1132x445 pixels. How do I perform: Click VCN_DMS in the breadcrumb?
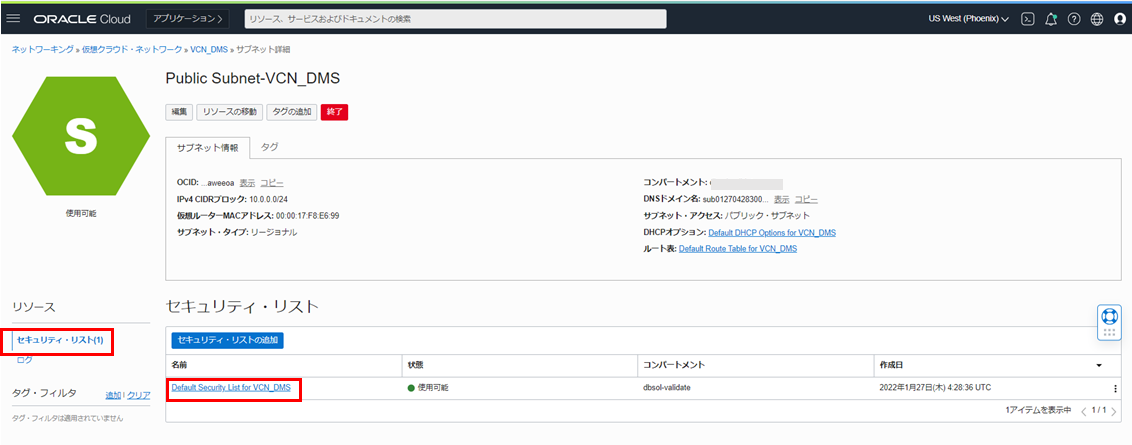coord(209,49)
